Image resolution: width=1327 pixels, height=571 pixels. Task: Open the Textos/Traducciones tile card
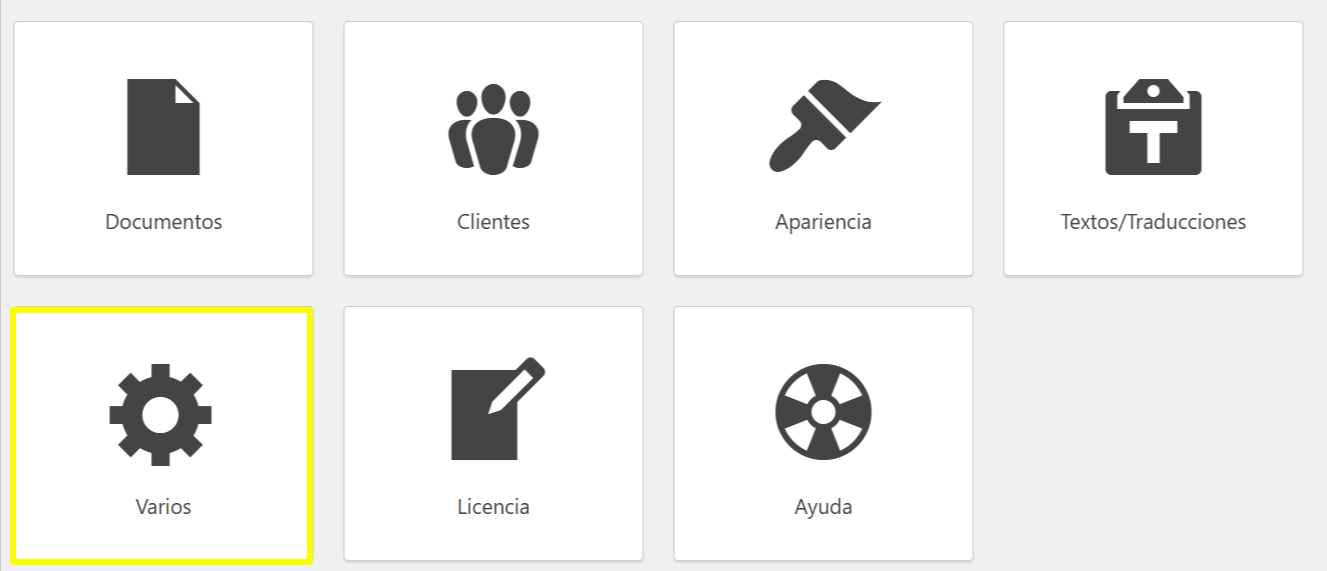point(1153,149)
